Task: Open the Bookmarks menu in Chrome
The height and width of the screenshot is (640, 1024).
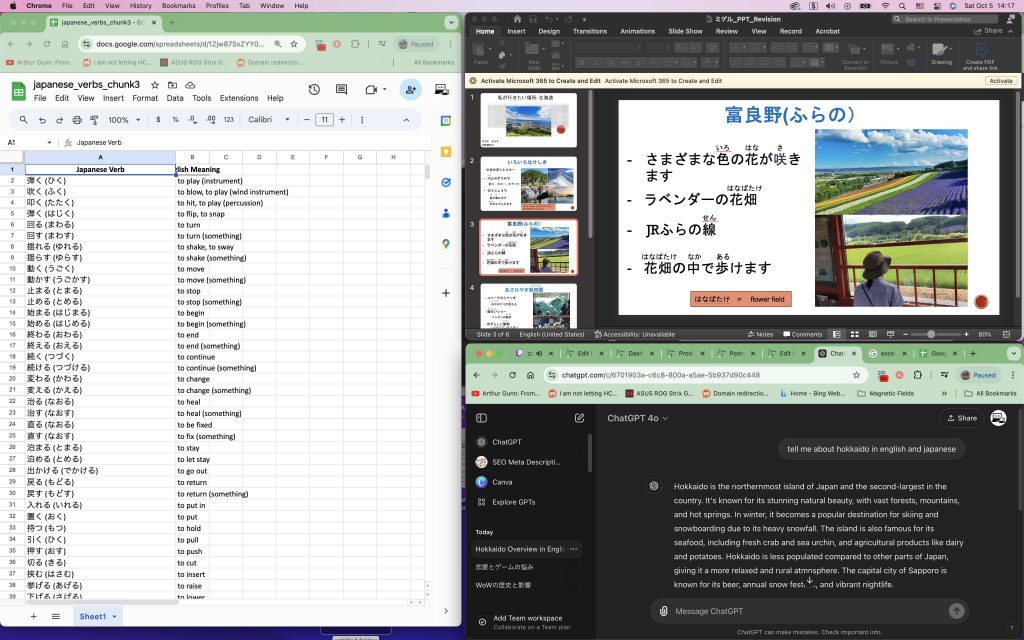Action: click(x=179, y=4)
